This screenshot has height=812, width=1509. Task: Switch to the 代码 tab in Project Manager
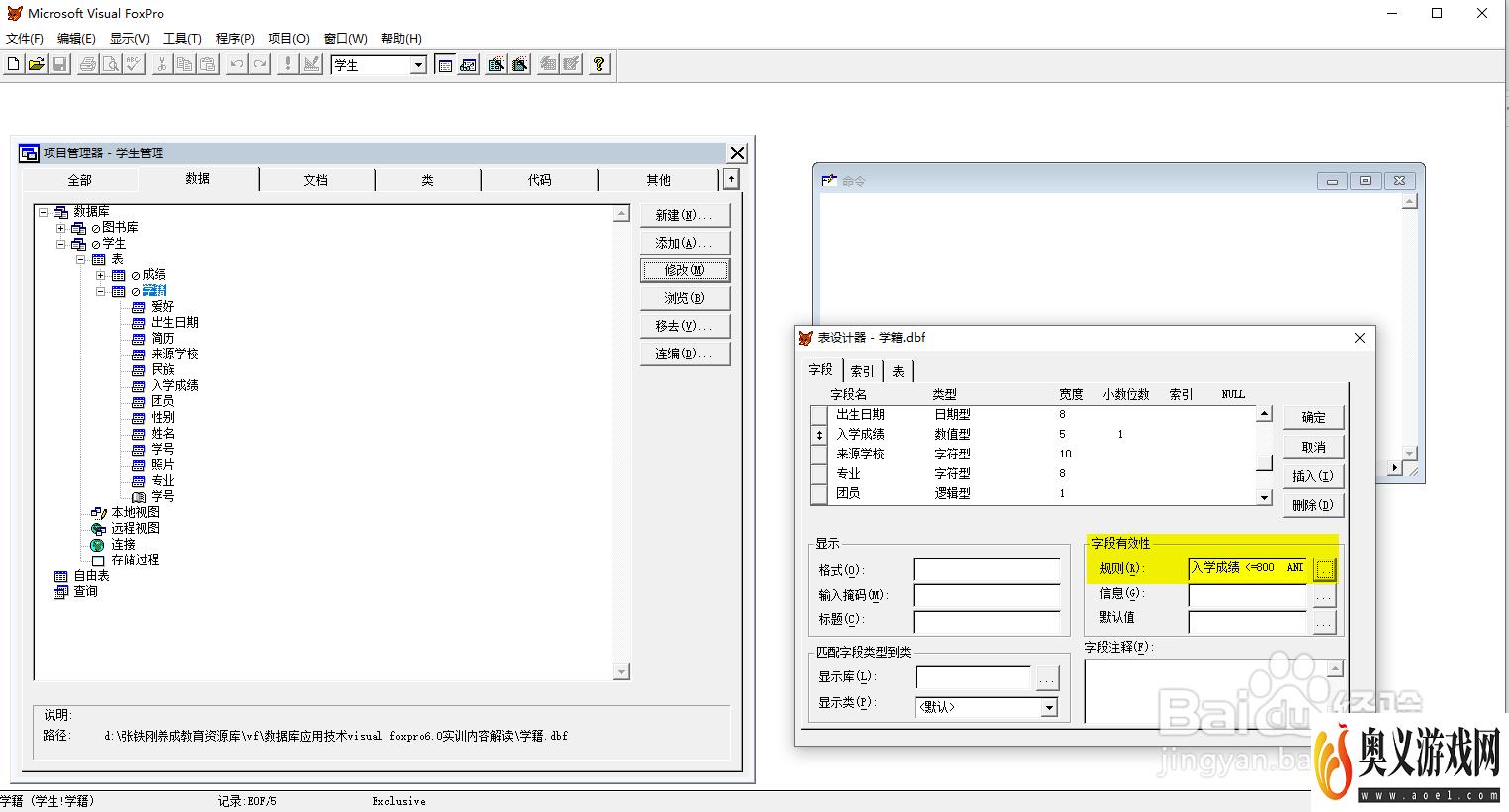coord(539,180)
